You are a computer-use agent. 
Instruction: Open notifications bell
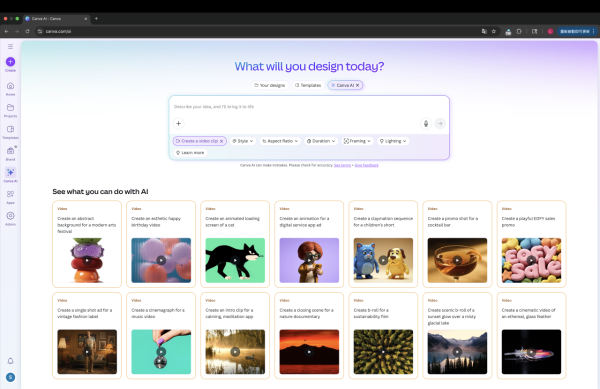coord(10,361)
